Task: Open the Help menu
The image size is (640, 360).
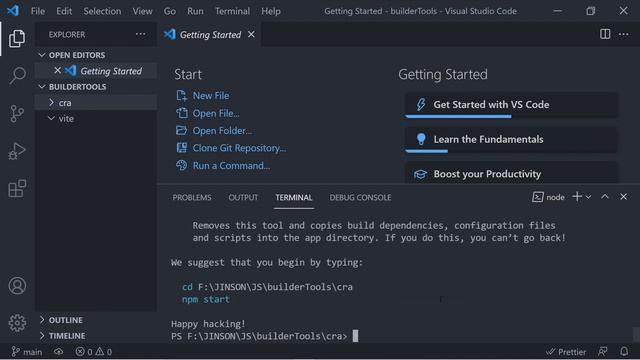Action: click(271, 11)
